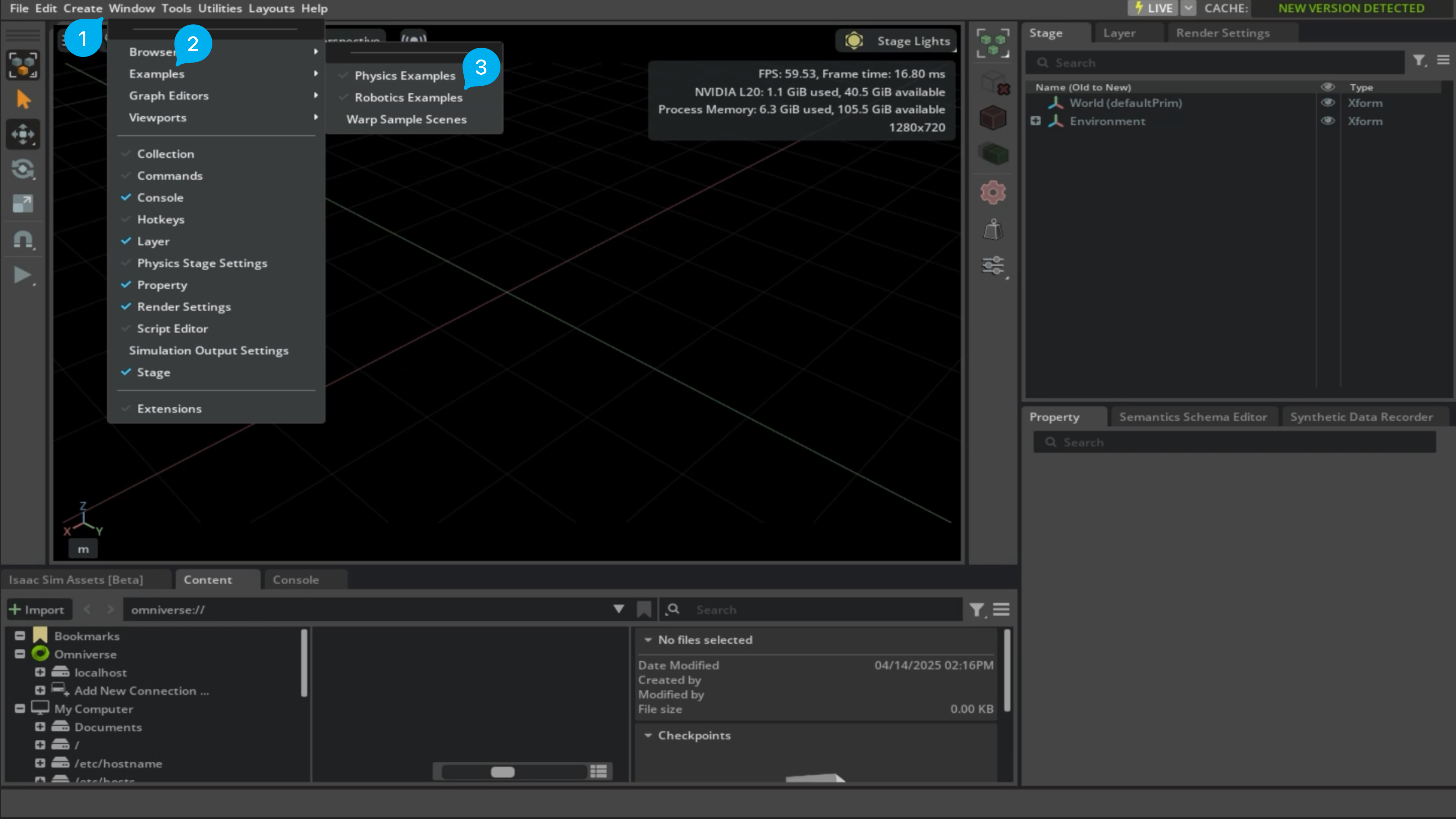Start simulation with the Play button
This screenshot has height=819, width=1456.
(x=23, y=275)
